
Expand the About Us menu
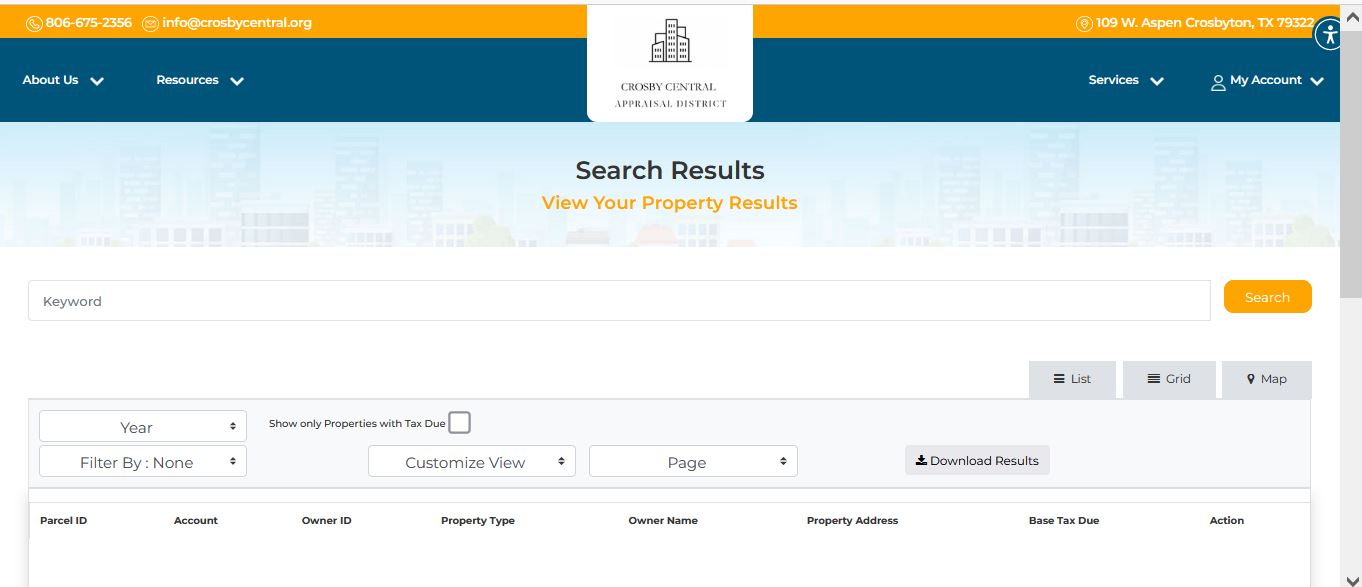click(63, 80)
